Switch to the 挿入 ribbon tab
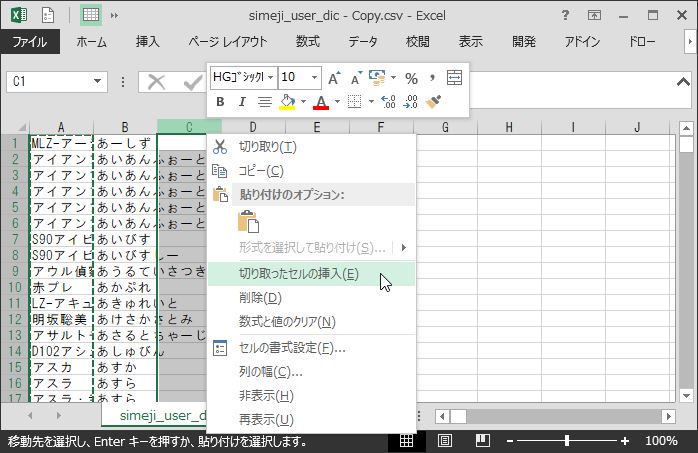Image resolution: width=698 pixels, height=453 pixels. coord(147,42)
